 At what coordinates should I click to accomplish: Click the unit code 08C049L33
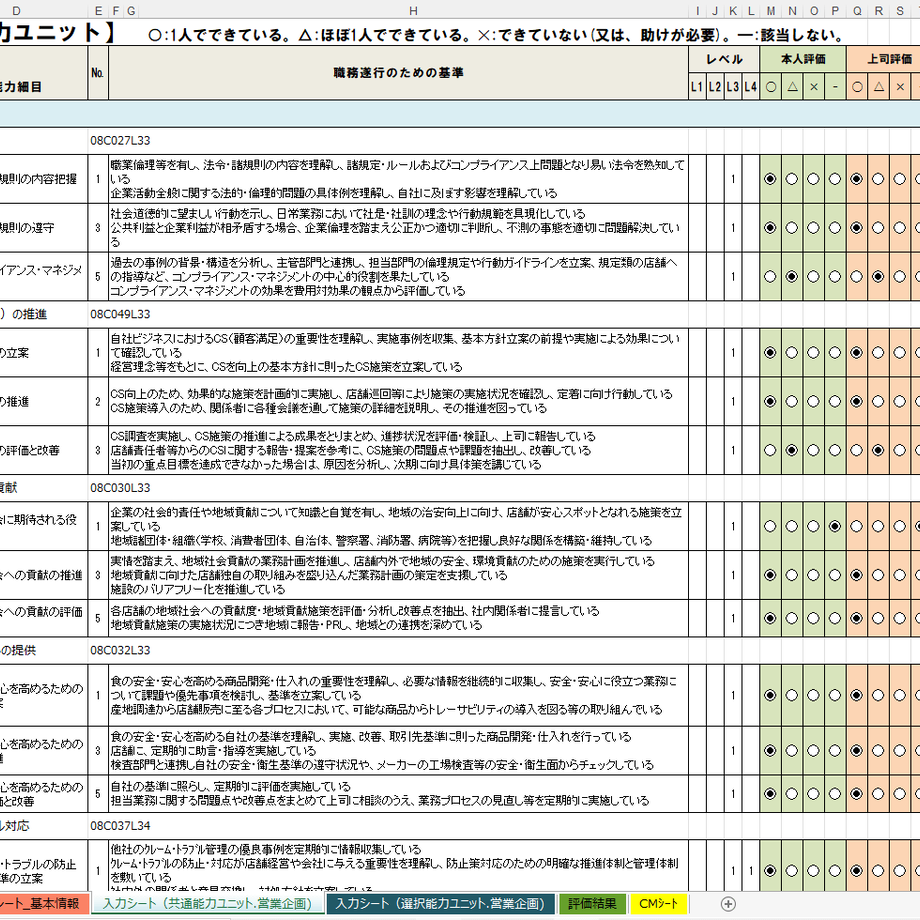tap(120, 314)
